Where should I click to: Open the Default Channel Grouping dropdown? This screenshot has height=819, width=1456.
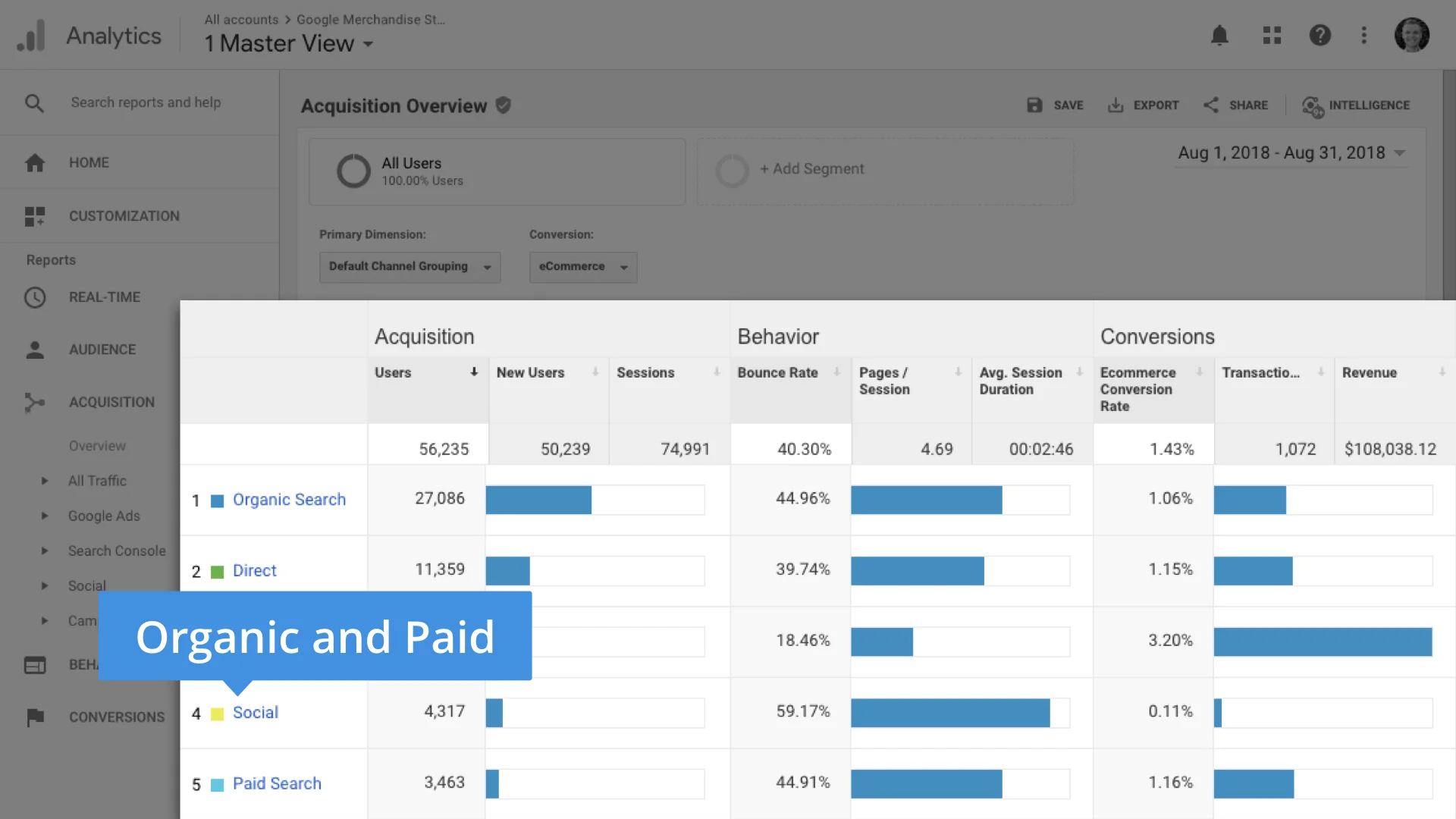(409, 267)
